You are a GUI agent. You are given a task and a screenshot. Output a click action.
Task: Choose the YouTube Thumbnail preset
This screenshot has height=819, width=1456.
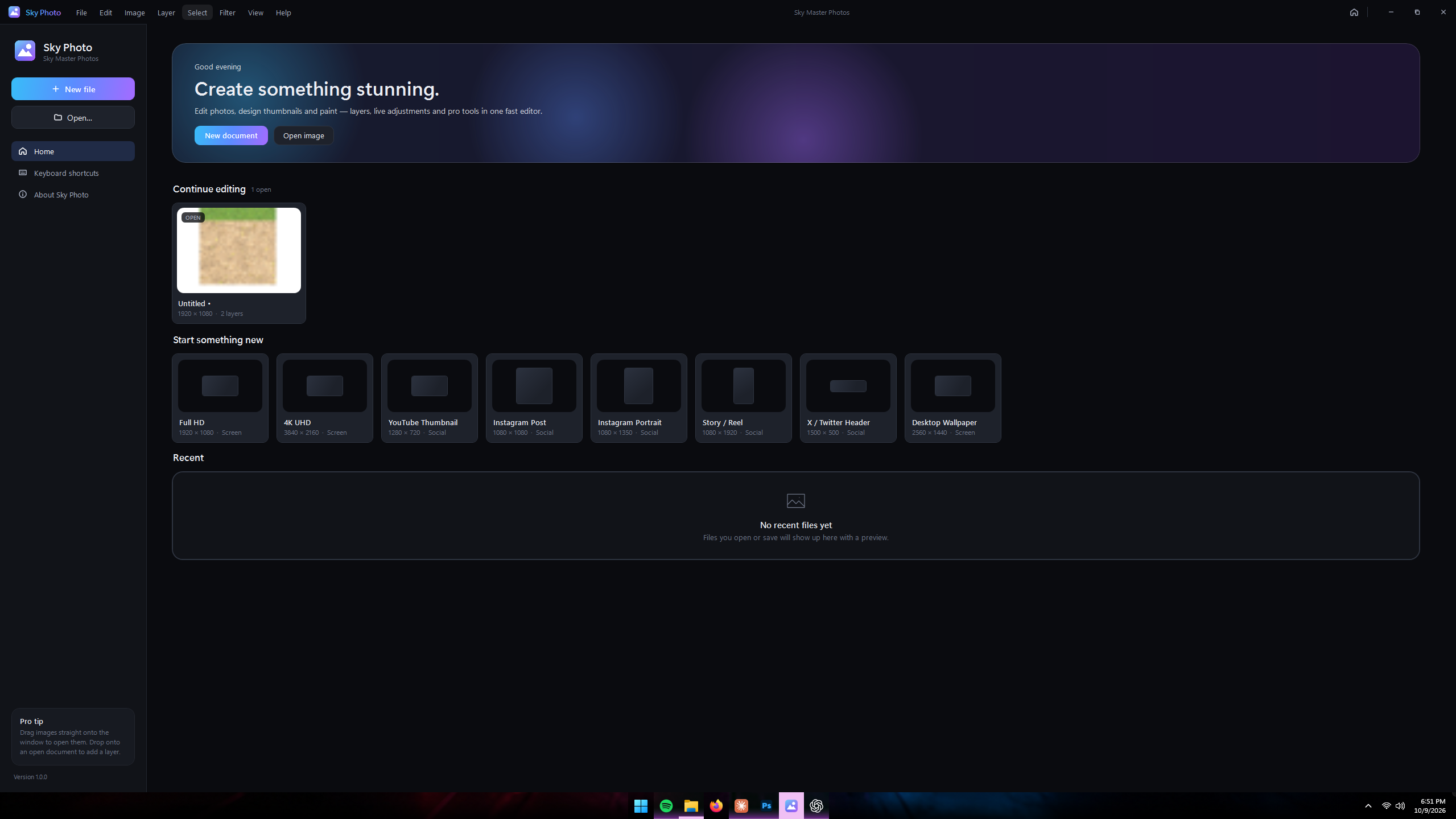[x=430, y=398]
